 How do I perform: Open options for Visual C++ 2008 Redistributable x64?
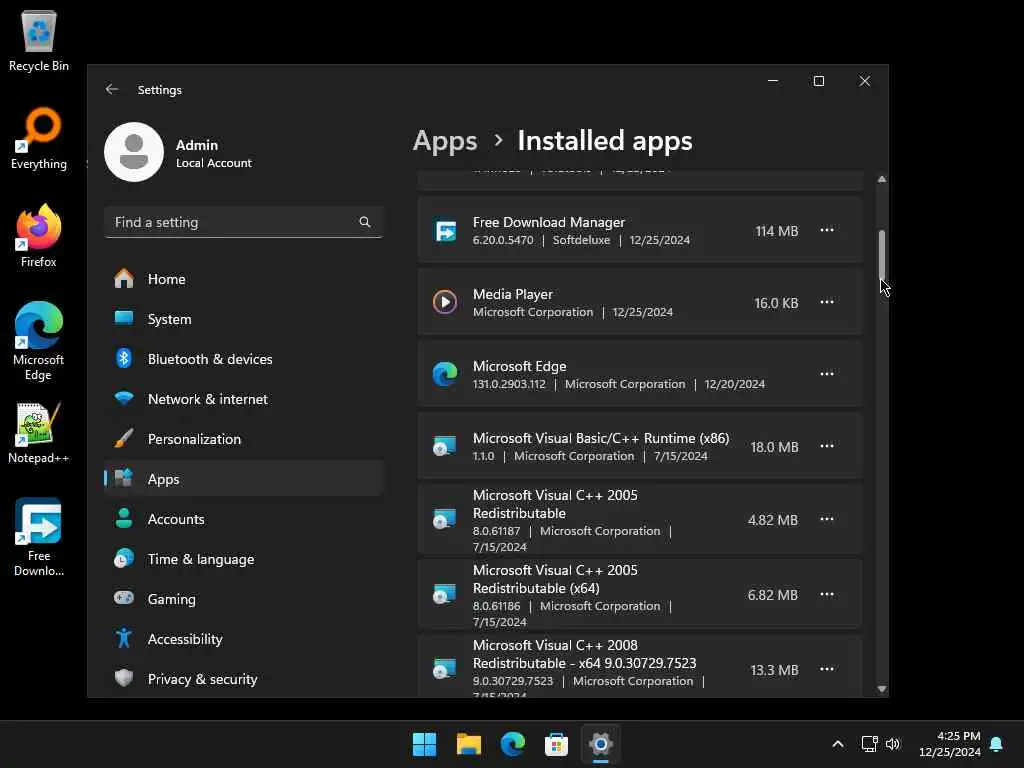pyautogui.click(x=827, y=669)
